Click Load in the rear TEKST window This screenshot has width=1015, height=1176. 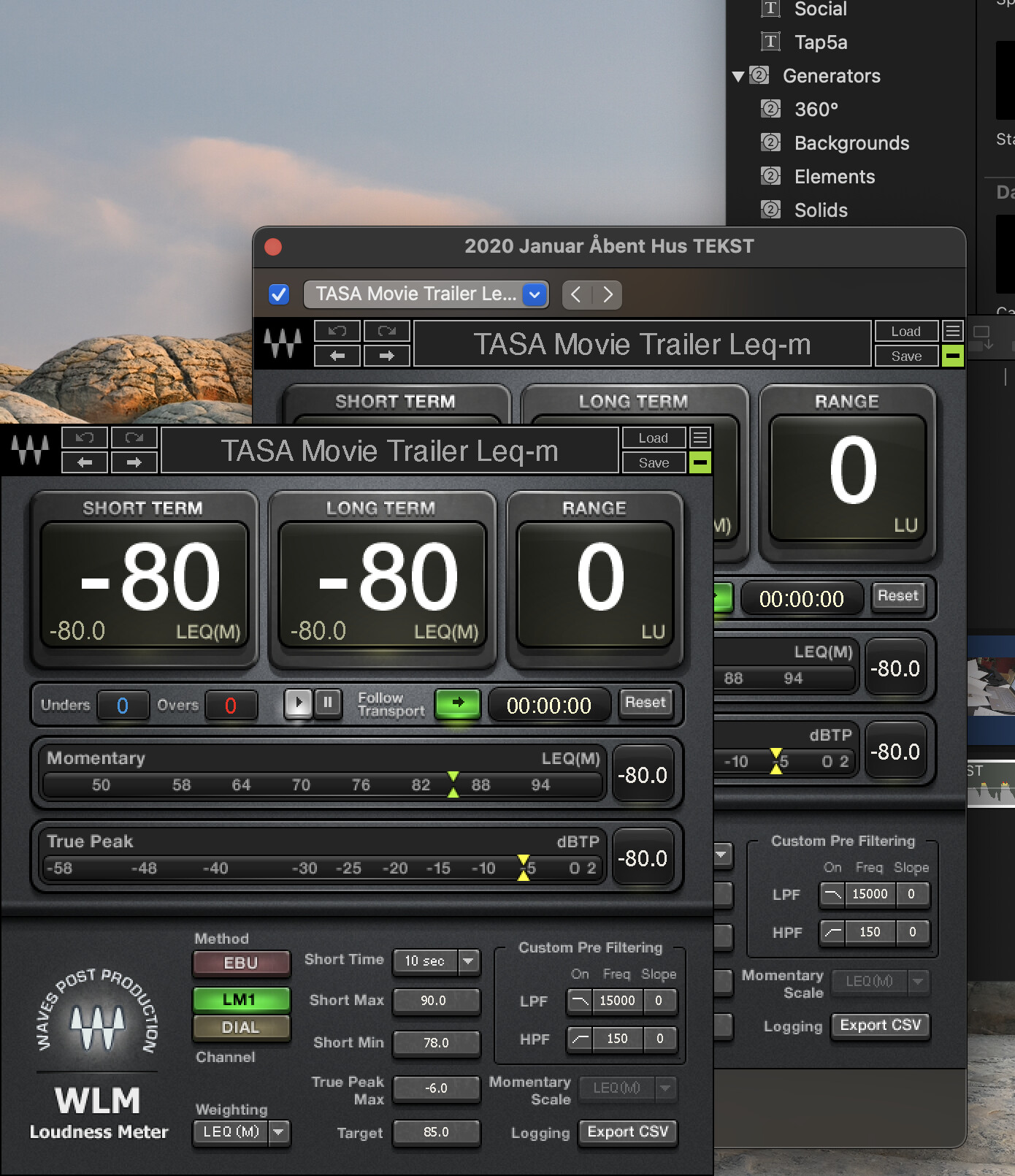pyautogui.click(x=906, y=331)
